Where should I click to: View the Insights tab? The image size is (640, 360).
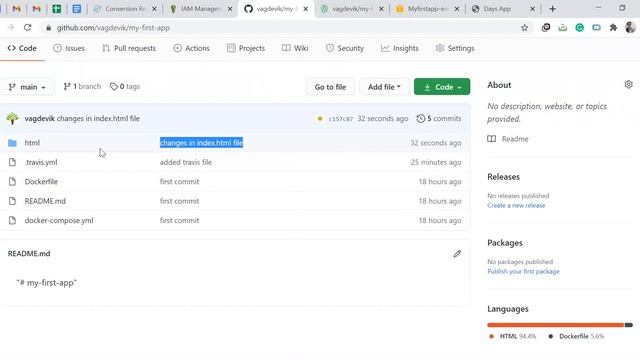click(400, 48)
